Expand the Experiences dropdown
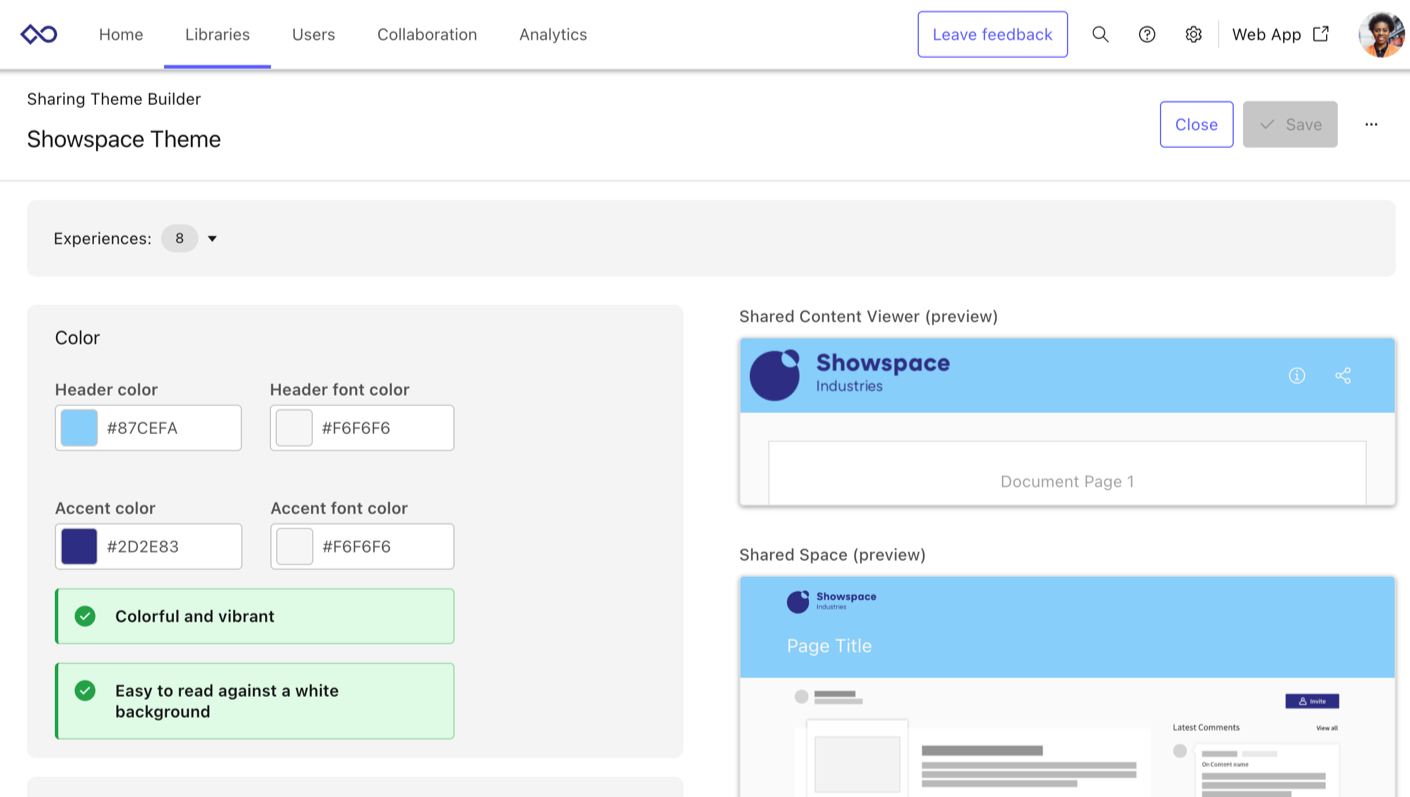 pos(212,238)
